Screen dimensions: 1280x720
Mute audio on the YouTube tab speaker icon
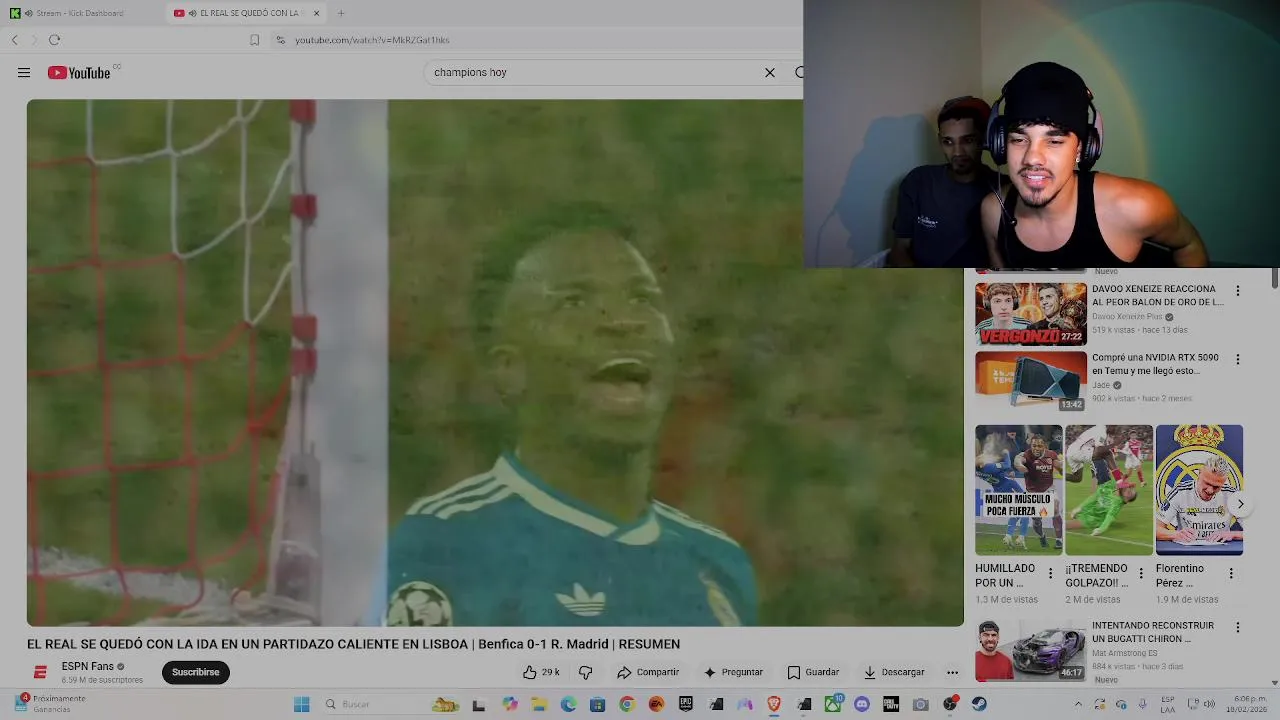[x=192, y=13]
